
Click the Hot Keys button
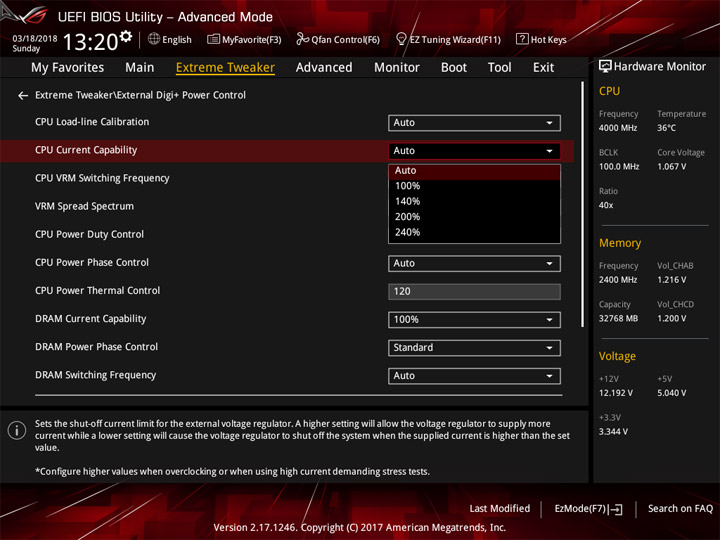point(541,39)
